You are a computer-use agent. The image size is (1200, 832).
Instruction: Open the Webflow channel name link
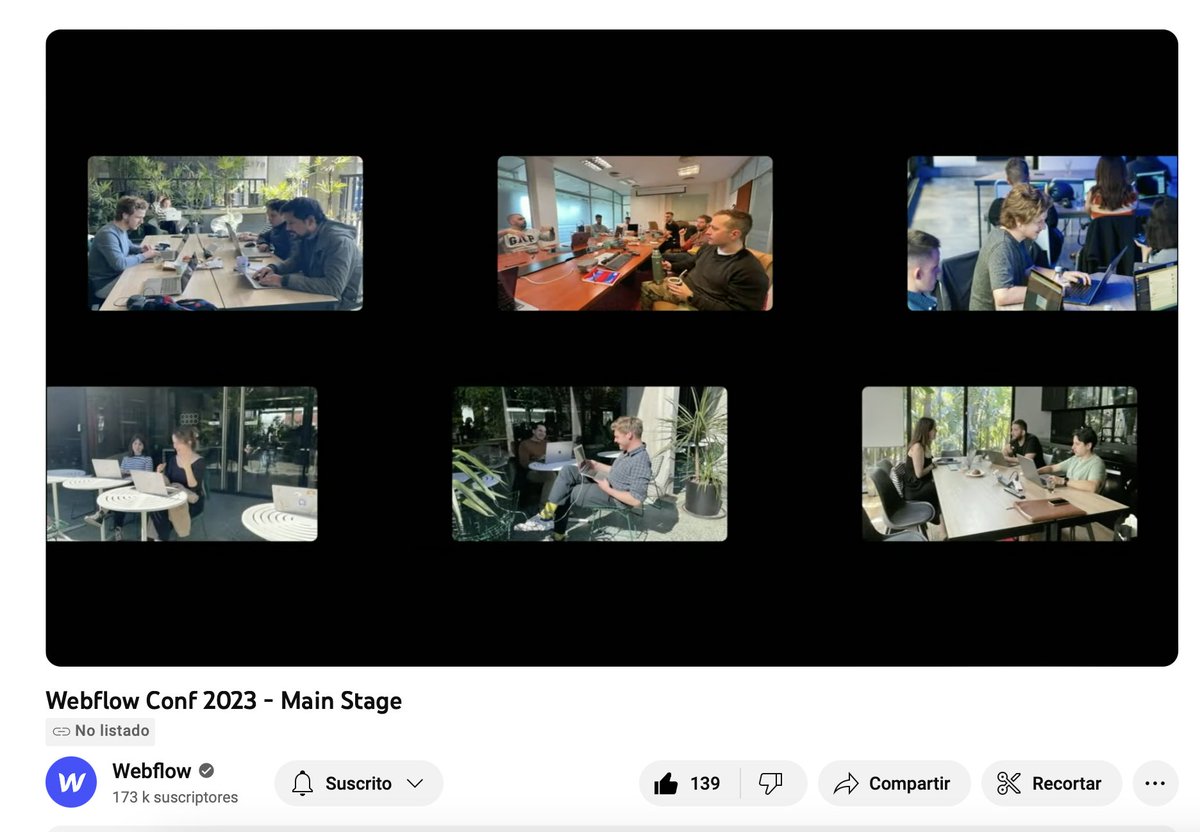152,771
